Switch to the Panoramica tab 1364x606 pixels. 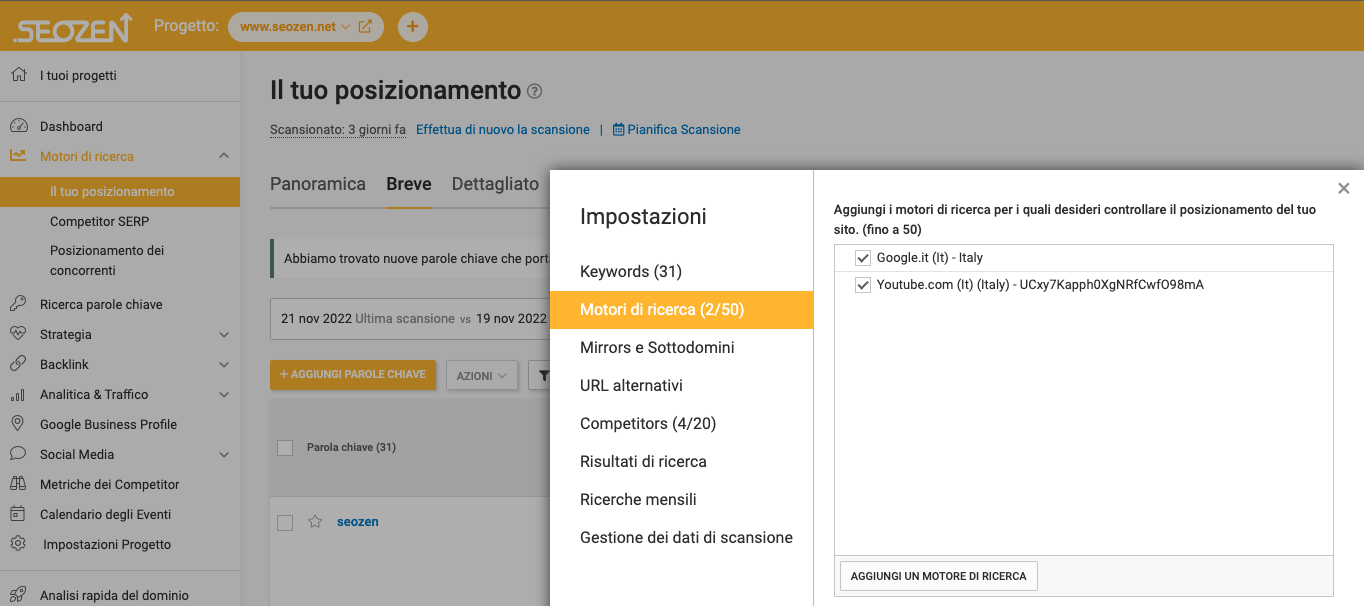318,184
